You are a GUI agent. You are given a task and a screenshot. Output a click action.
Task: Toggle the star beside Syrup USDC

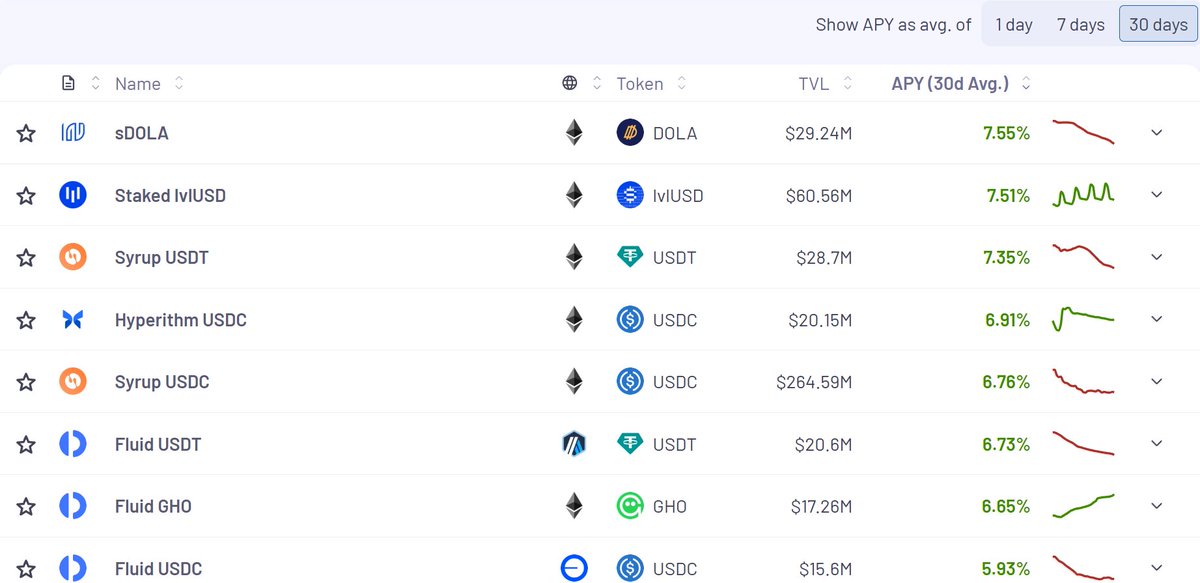click(26, 382)
